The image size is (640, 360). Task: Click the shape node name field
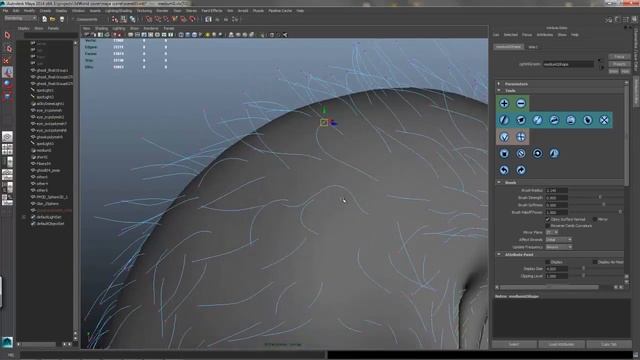click(x=568, y=64)
